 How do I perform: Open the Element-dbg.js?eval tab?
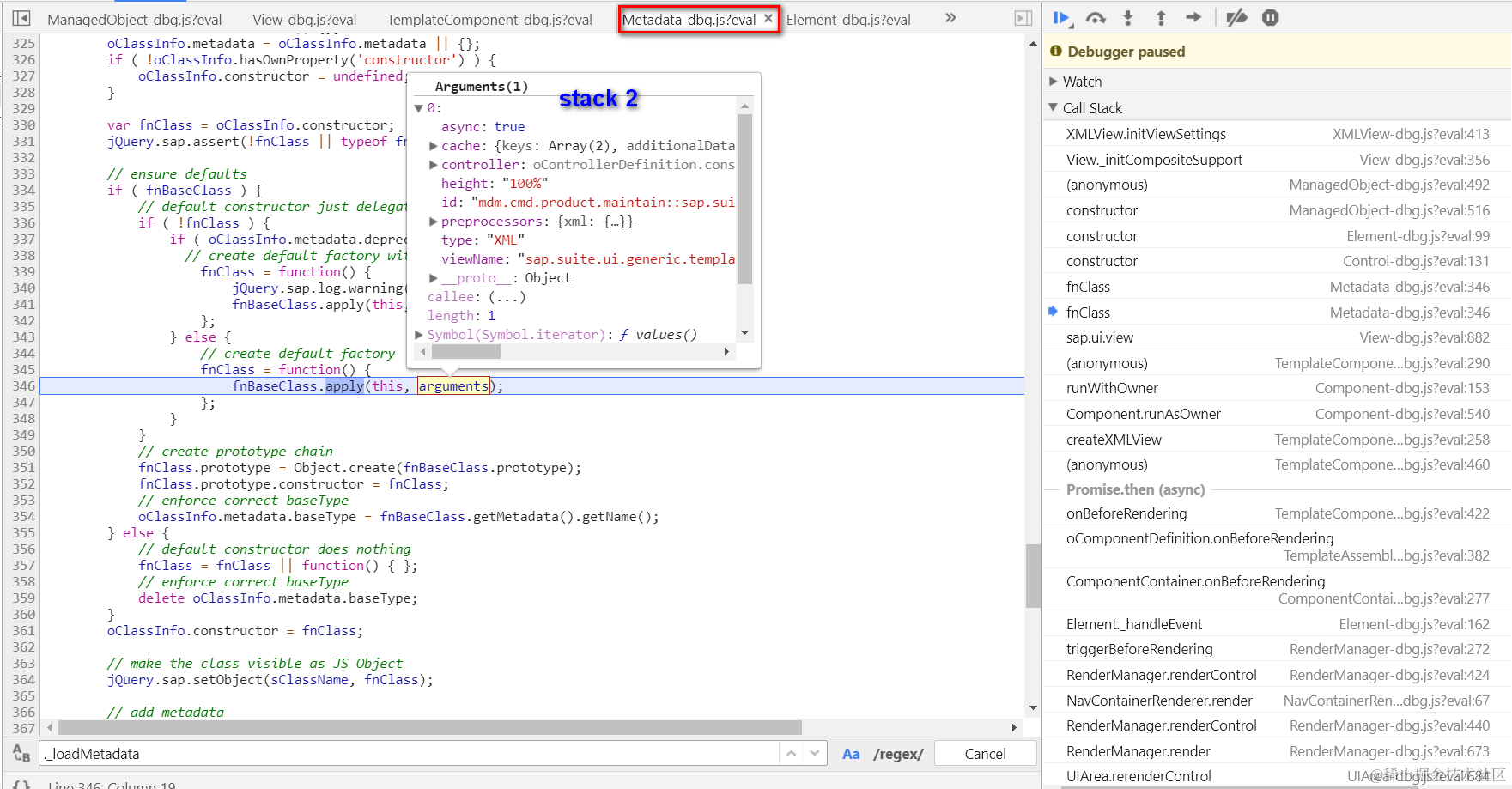point(848,20)
